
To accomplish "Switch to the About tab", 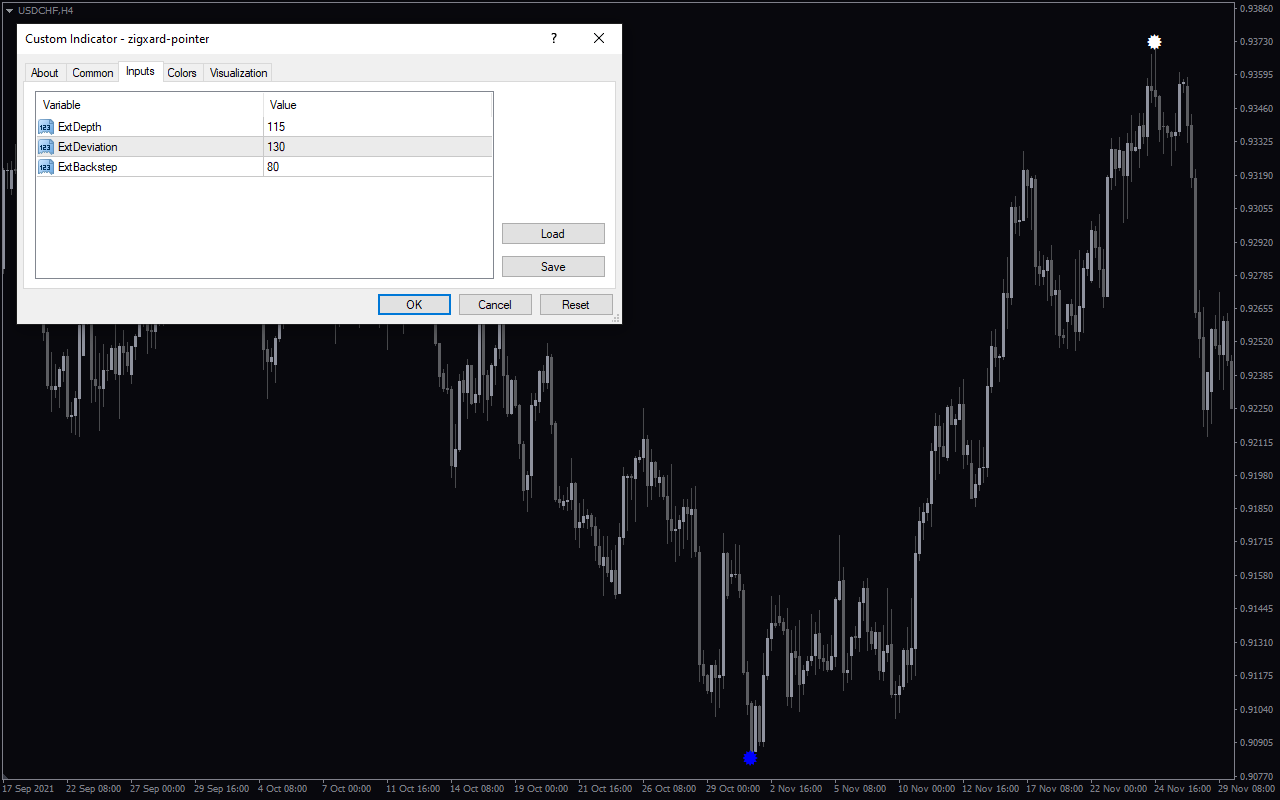I will [44, 73].
